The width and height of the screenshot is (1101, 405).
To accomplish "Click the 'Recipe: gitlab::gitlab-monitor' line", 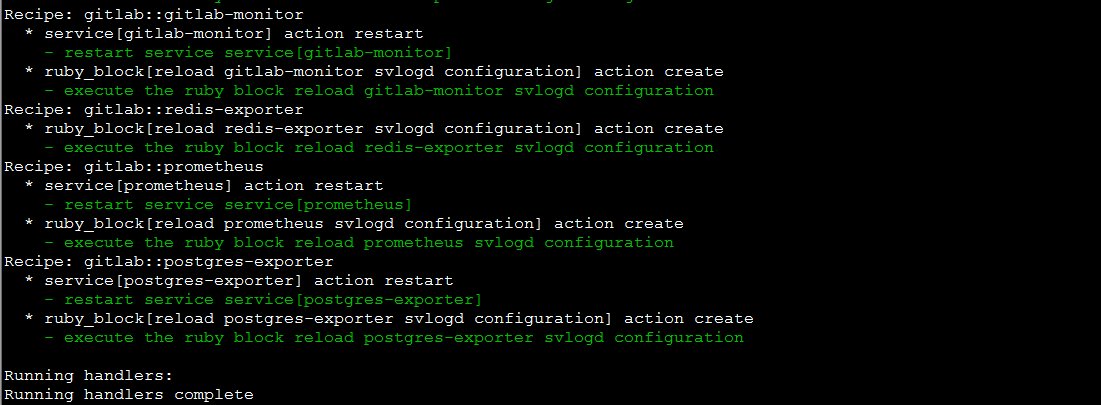I will click(x=154, y=15).
